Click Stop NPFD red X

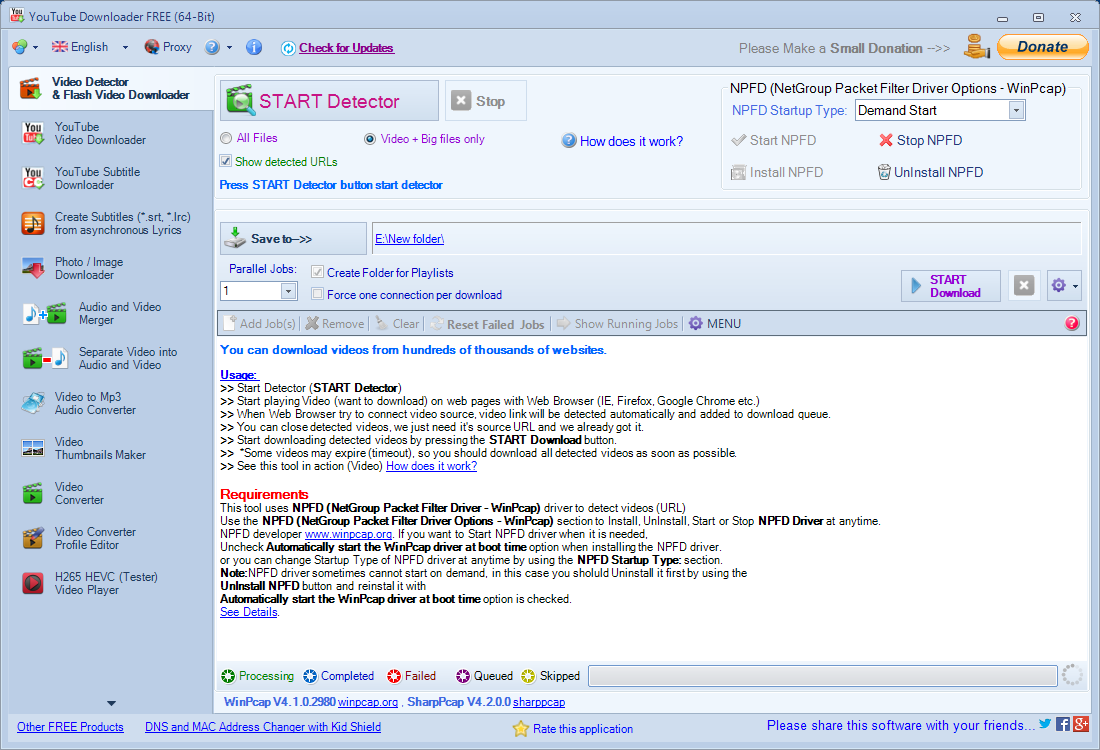[886, 140]
